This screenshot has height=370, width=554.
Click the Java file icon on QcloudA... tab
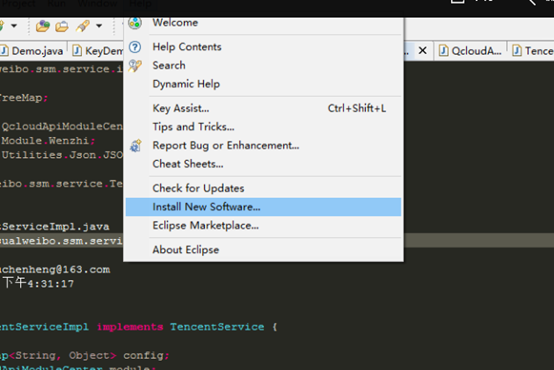(443, 51)
